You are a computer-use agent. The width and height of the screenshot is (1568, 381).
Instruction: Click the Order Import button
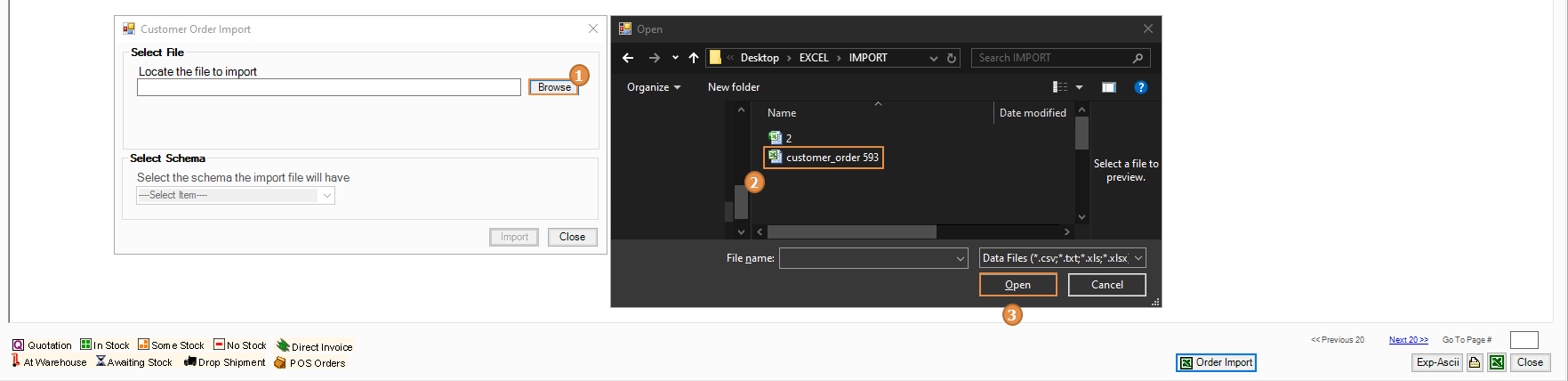(1216, 362)
